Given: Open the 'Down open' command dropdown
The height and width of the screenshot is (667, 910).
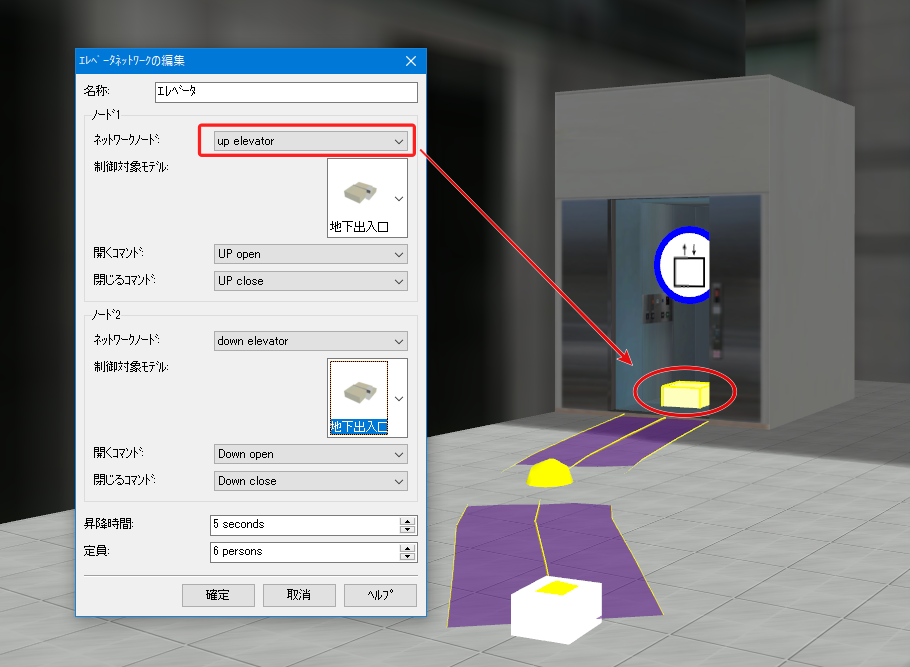Looking at the screenshot, I should pyautogui.click(x=310, y=454).
